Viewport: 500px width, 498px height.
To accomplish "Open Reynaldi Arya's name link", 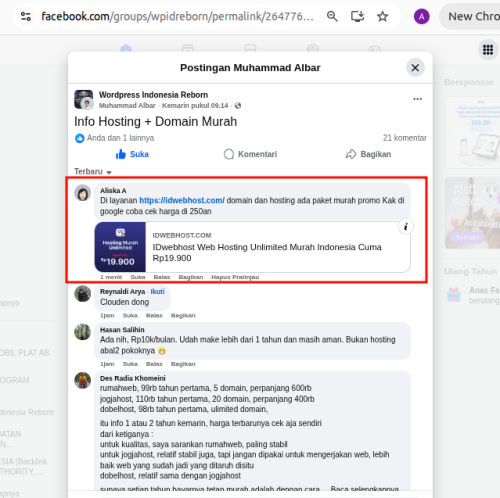I will [122, 292].
